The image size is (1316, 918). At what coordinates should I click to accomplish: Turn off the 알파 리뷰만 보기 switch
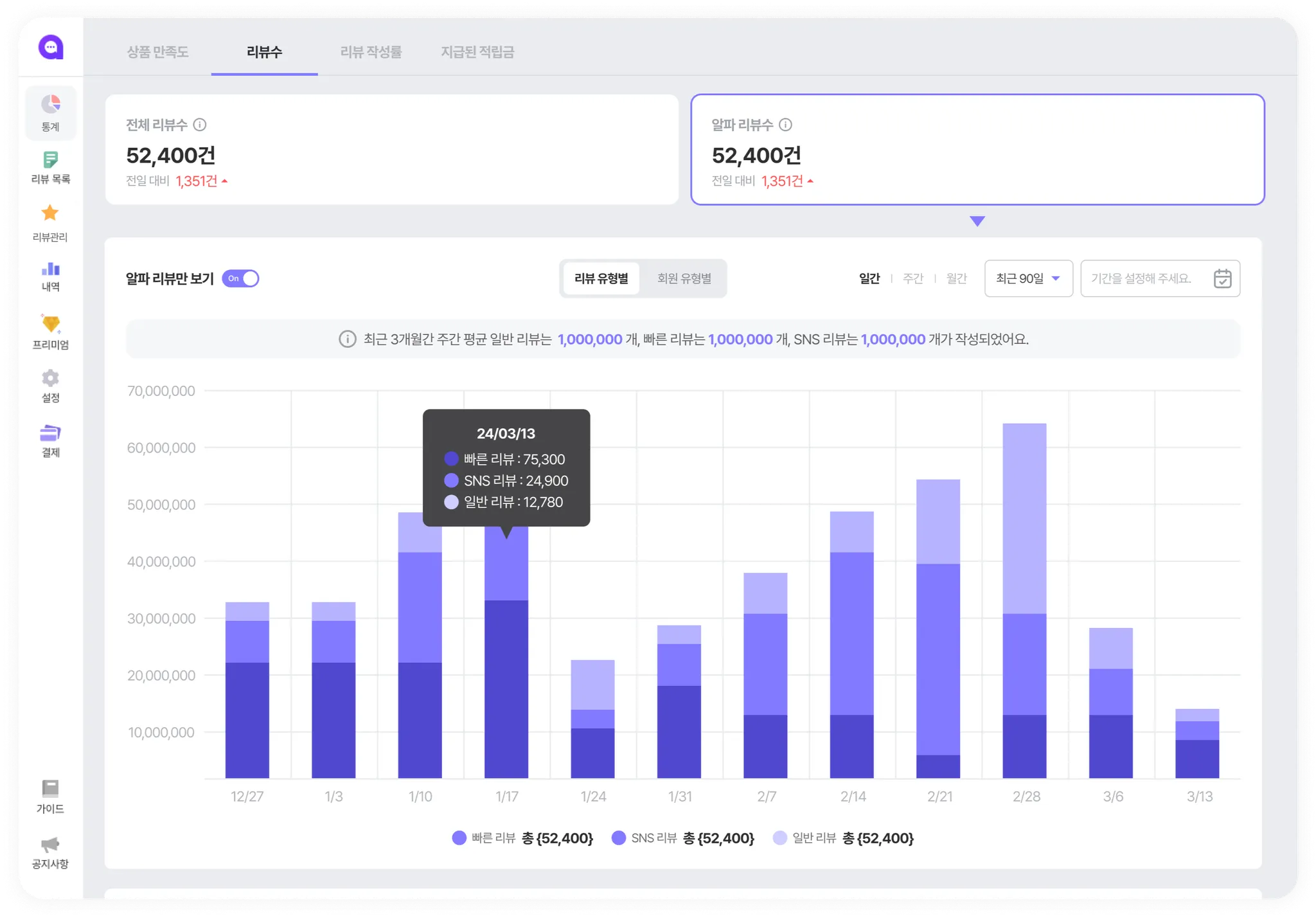(x=241, y=278)
